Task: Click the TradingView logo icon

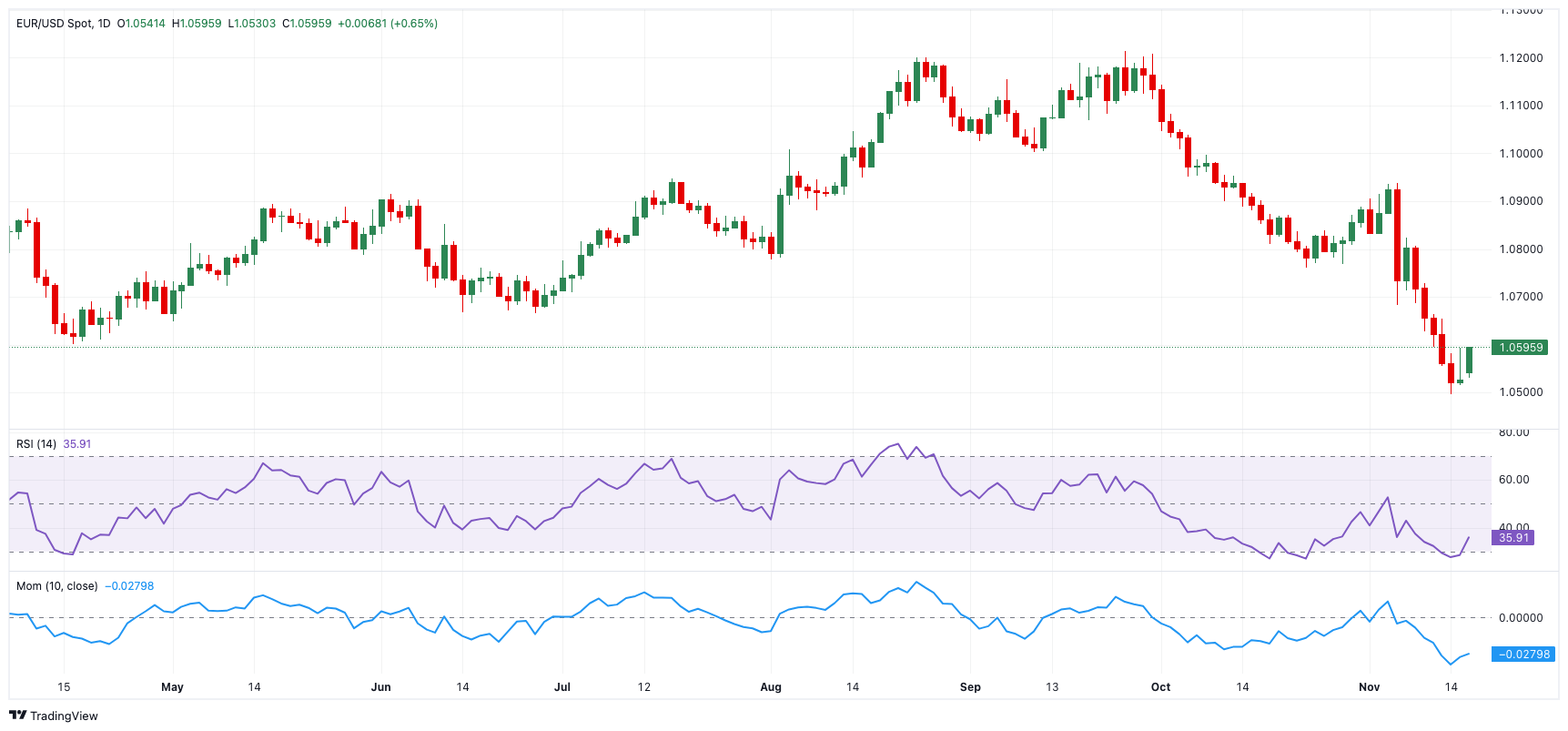Action: tap(17, 716)
